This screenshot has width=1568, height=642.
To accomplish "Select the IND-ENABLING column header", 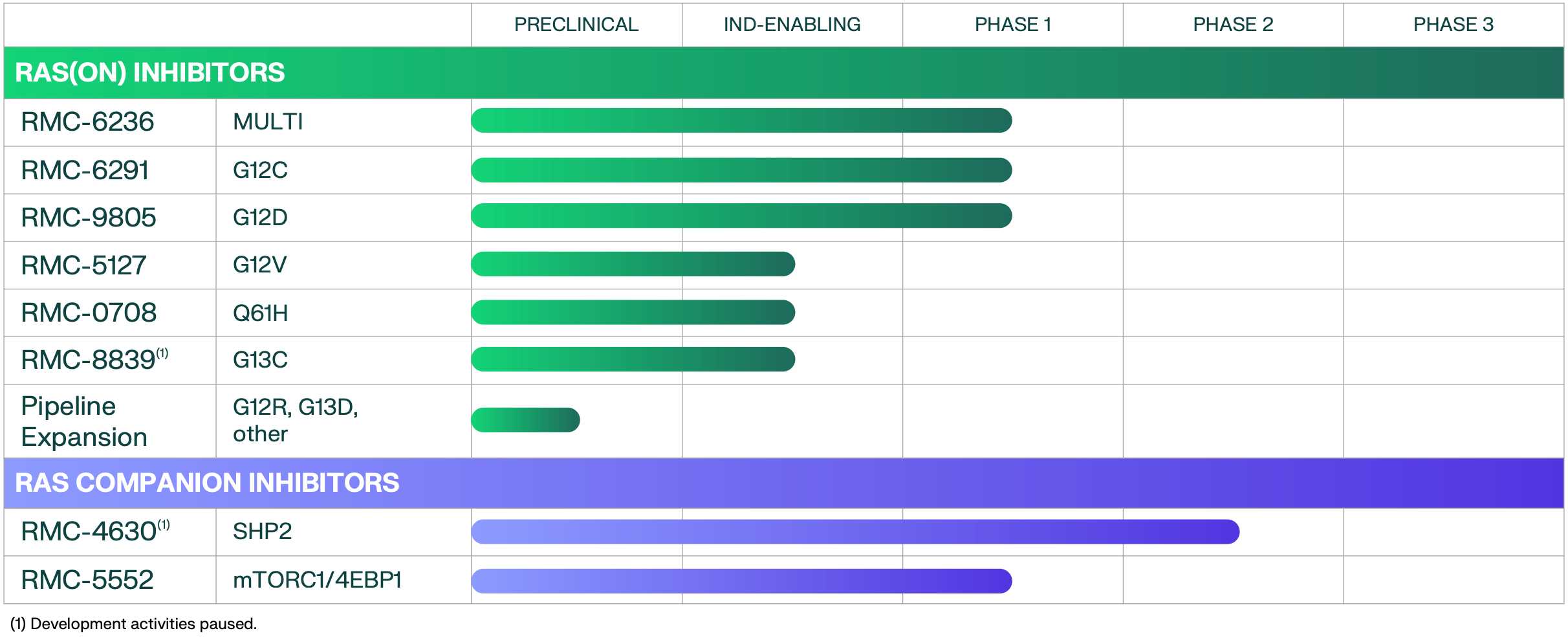I will (792, 25).
